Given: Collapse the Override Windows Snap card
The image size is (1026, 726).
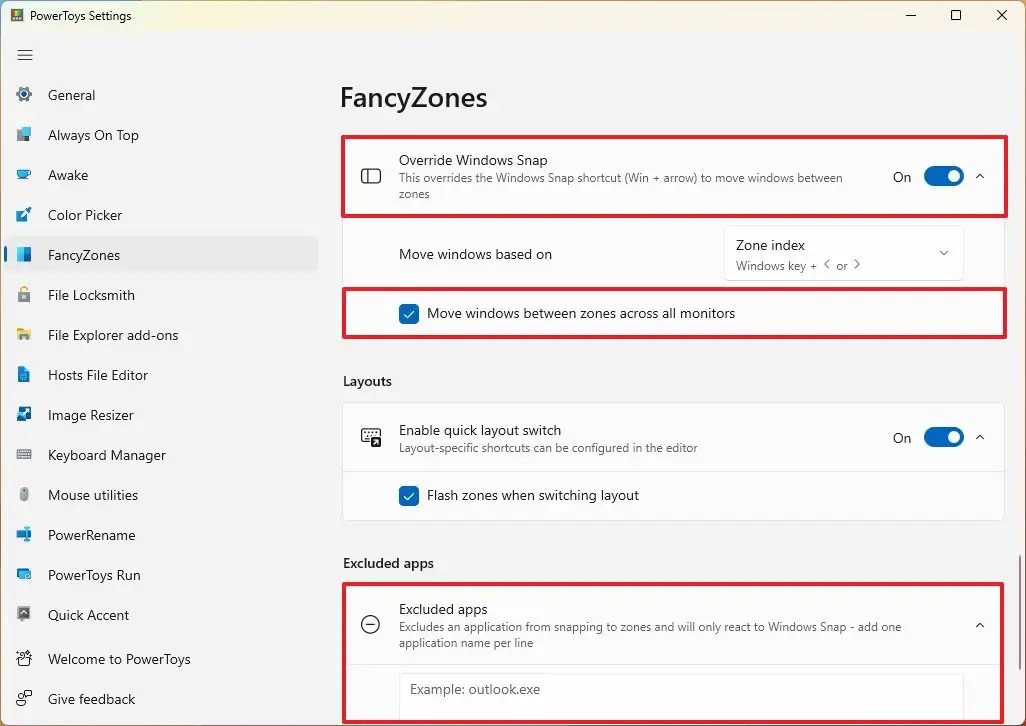Looking at the screenshot, I should [x=980, y=176].
